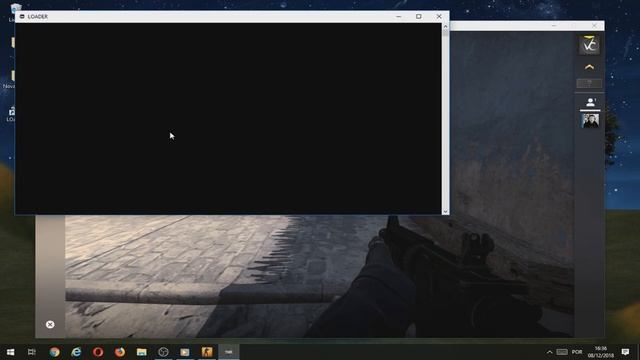
Task: Open the friends list icon in CS:GO sidebar
Action: [x=590, y=102]
